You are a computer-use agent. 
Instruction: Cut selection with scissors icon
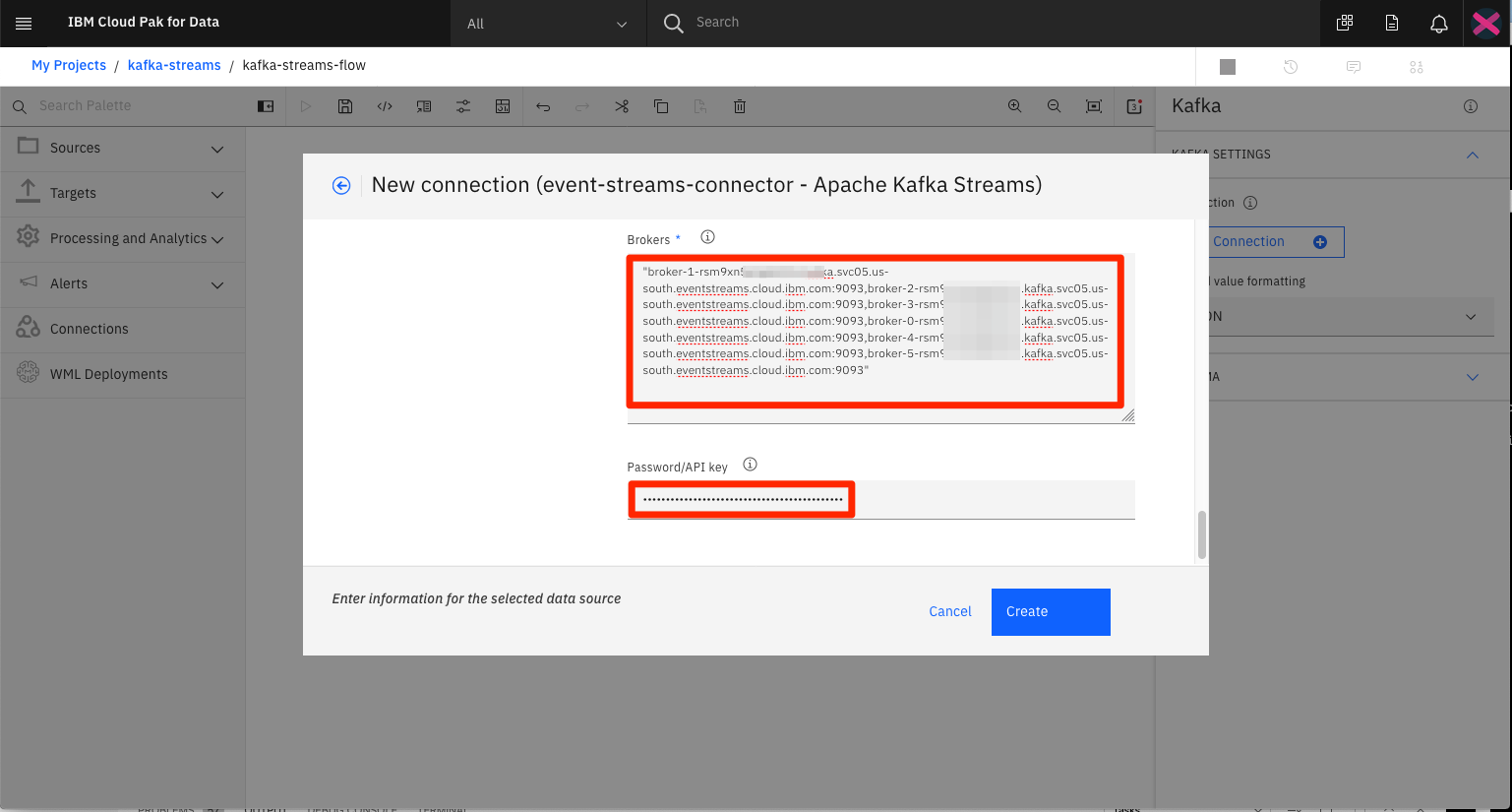[x=622, y=106]
